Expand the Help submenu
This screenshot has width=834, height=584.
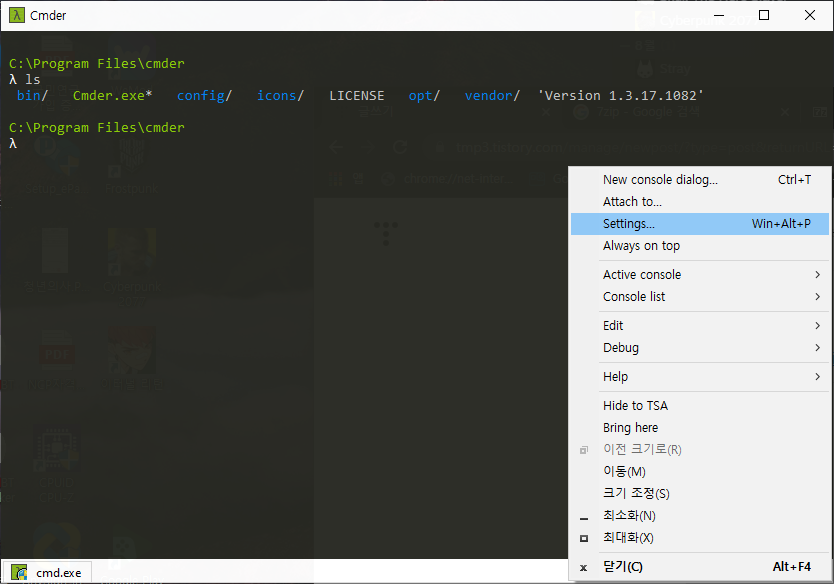pos(699,377)
